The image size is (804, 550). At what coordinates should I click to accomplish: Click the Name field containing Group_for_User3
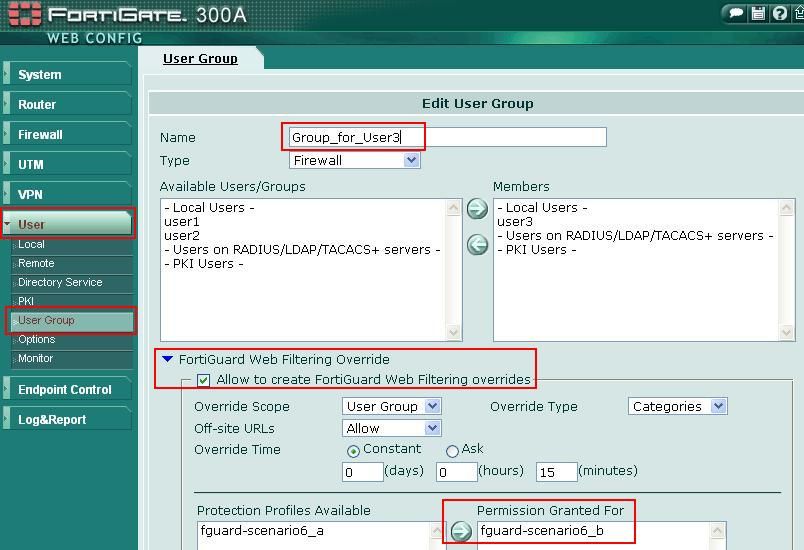(x=446, y=137)
